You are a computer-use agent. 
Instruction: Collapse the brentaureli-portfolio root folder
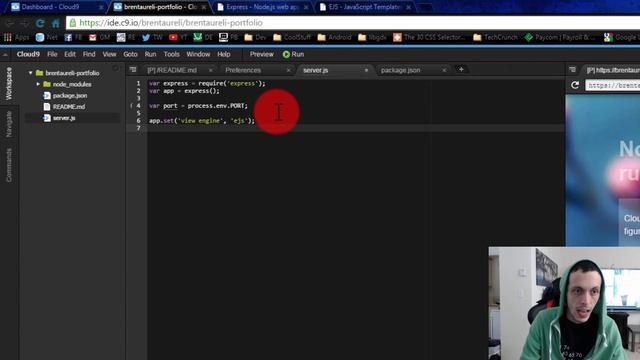pyautogui.click(x=31, y=73)
